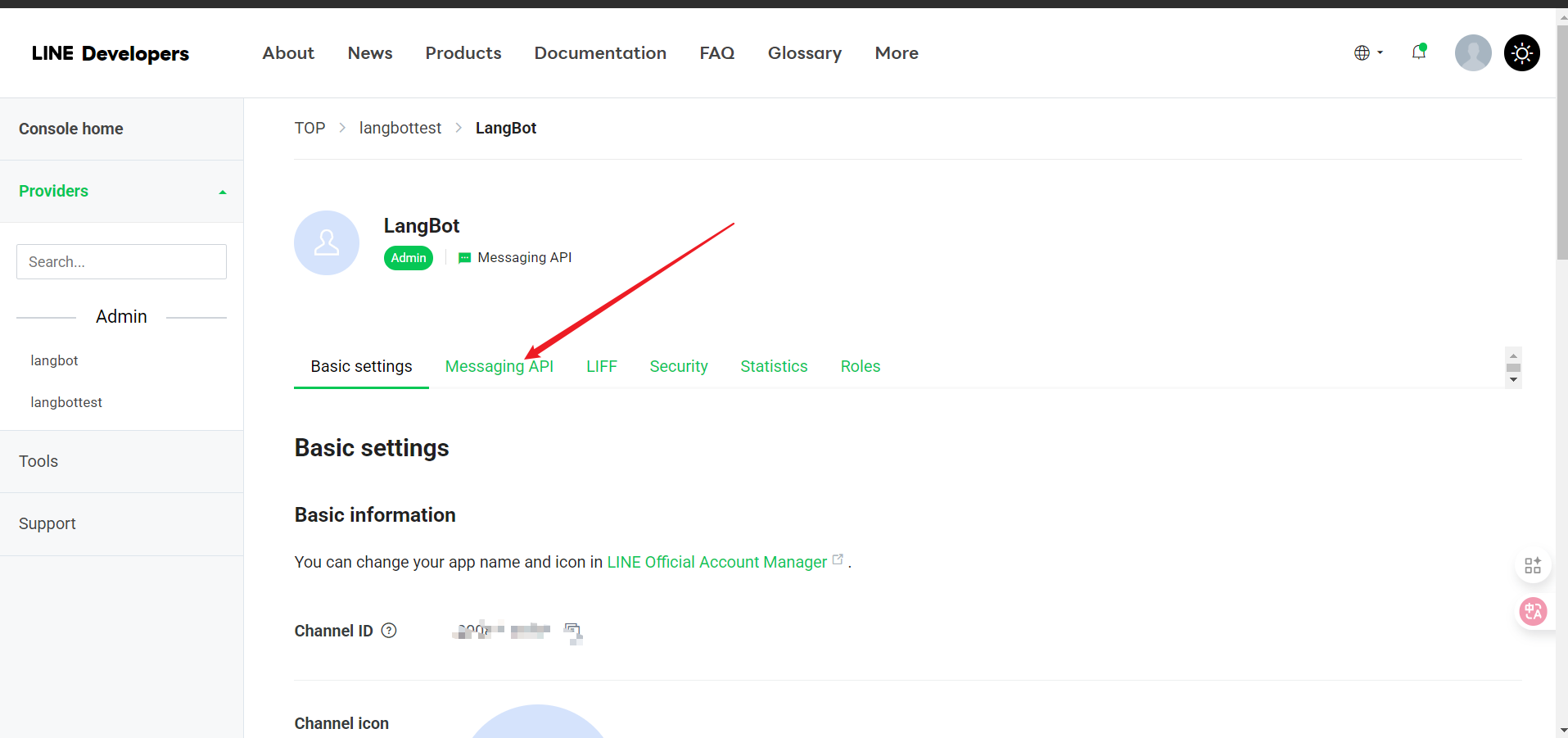Image resolution: width=1568 pixels, height=738 pixels.
Task: Click the Channel ID help icon
Action: pos(389,631)
